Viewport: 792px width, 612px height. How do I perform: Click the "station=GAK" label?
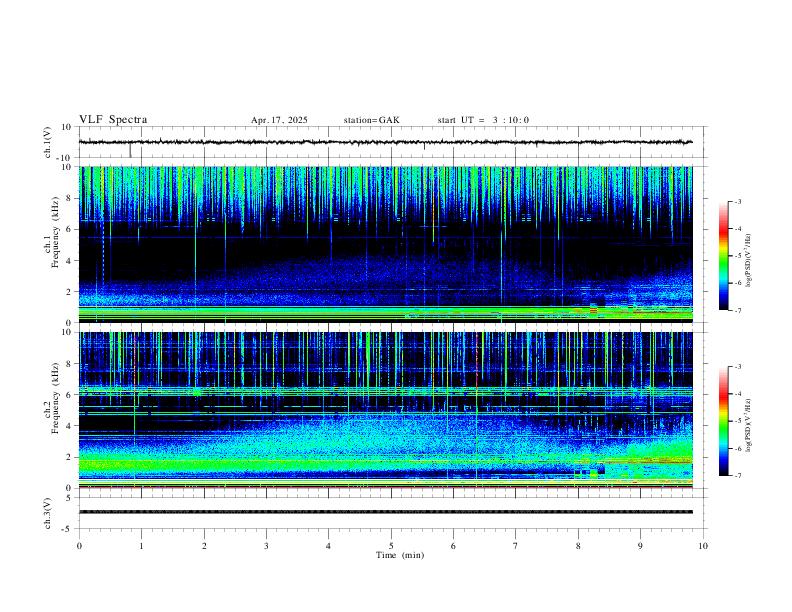[x=371, y=120]
